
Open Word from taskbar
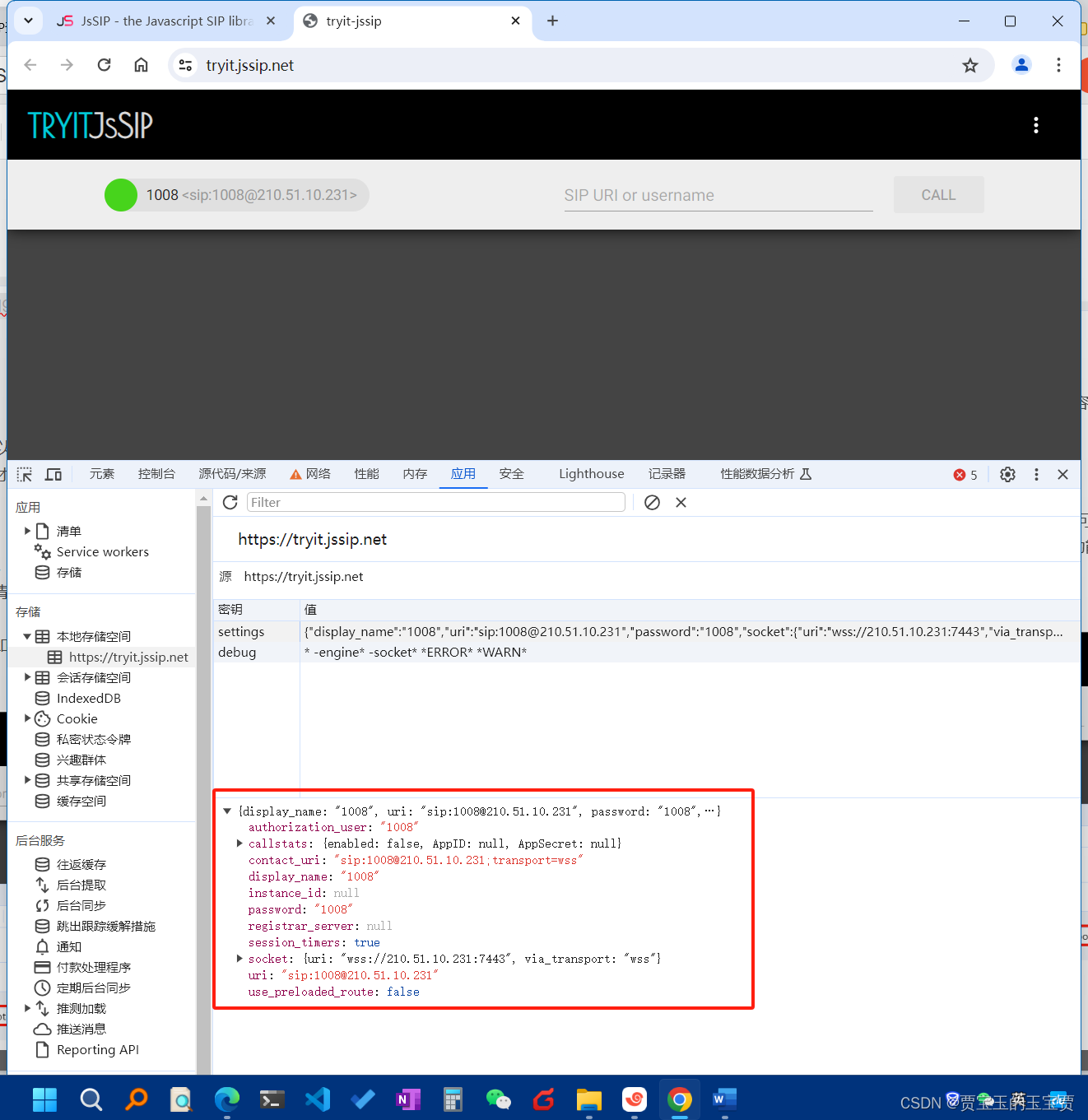(725, 1099)
